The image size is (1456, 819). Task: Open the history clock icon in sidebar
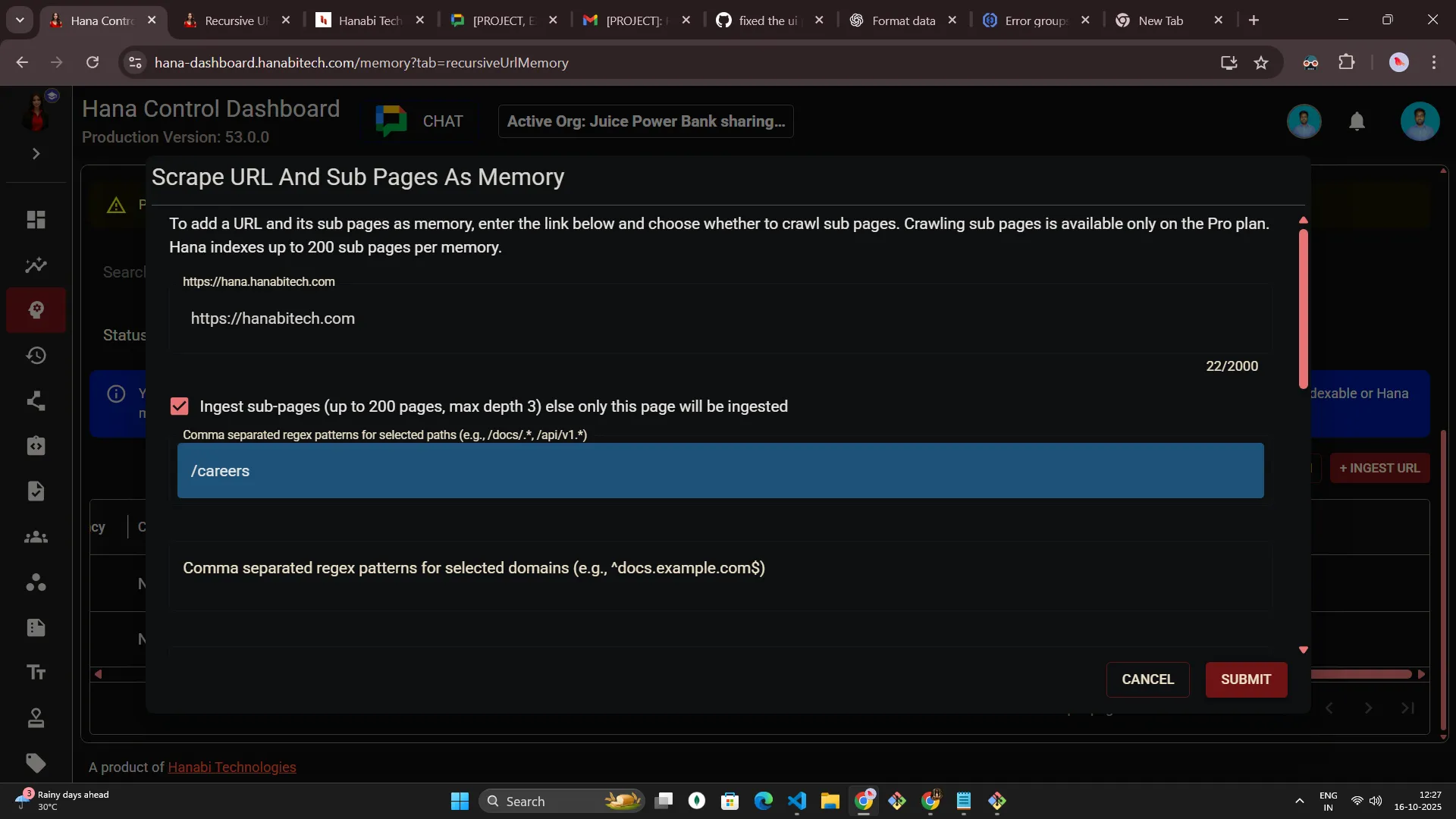point(36,356)
